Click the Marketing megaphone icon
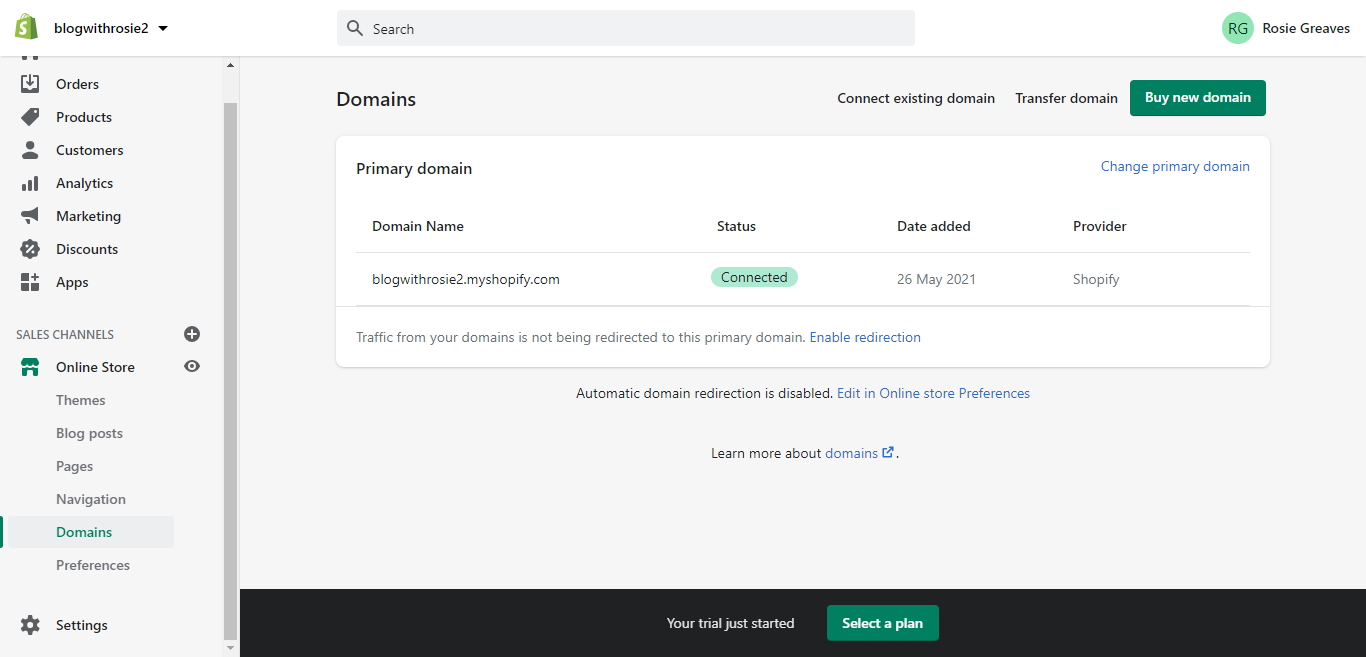The height and width of the screenshot is (657, 1366). pyautogui.click(x=30, y=216)
